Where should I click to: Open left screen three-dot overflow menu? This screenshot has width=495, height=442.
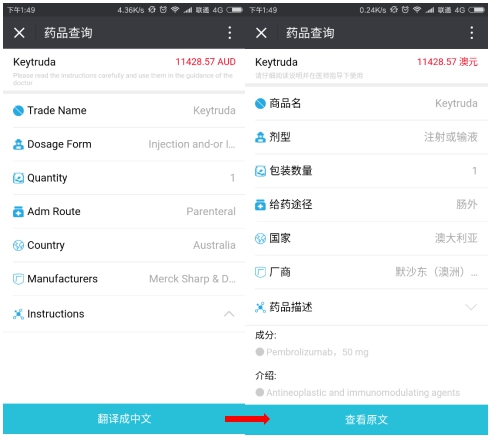[230, 33]
